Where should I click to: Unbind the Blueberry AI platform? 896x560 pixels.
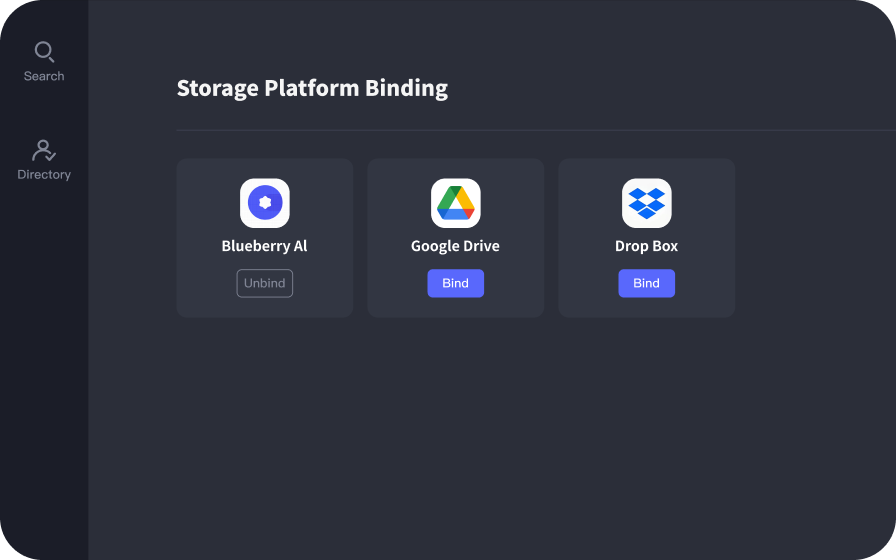coord(265,283)
